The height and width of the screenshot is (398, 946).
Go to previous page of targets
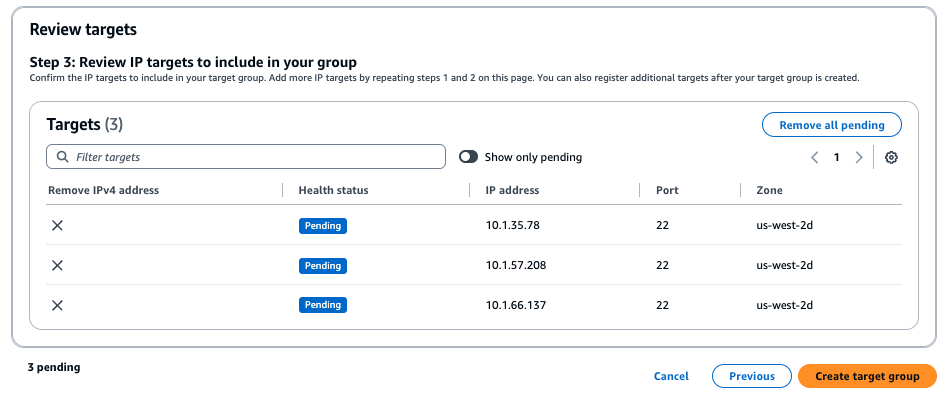(x=814, y=157)
